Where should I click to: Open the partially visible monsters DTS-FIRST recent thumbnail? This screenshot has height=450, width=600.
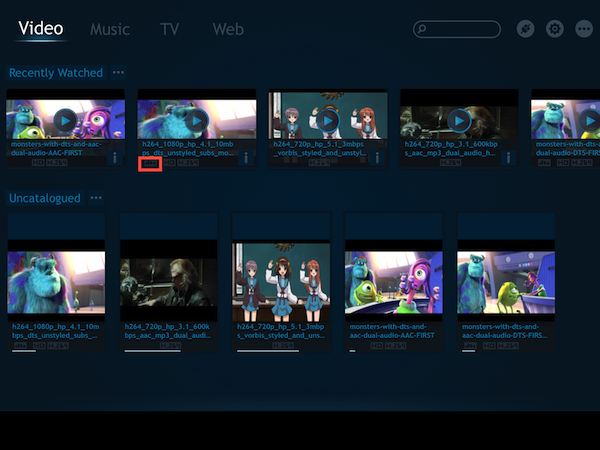(x=566, y=115)
